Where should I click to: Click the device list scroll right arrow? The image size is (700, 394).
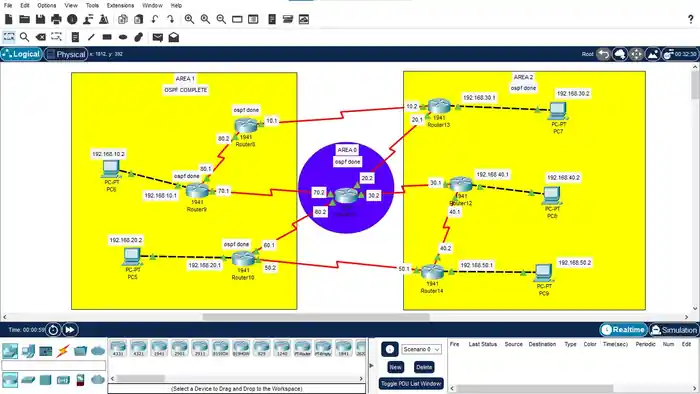[361, 378]
